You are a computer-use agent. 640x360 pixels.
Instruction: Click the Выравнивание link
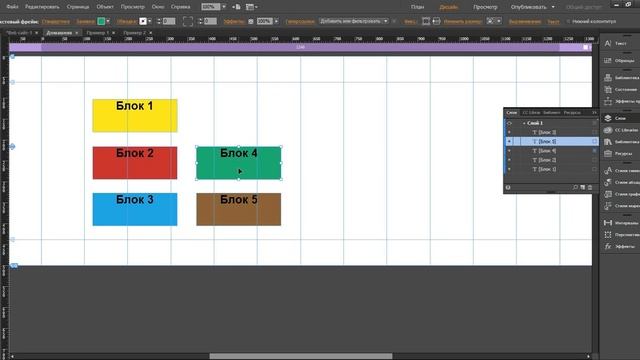point(525,21)
